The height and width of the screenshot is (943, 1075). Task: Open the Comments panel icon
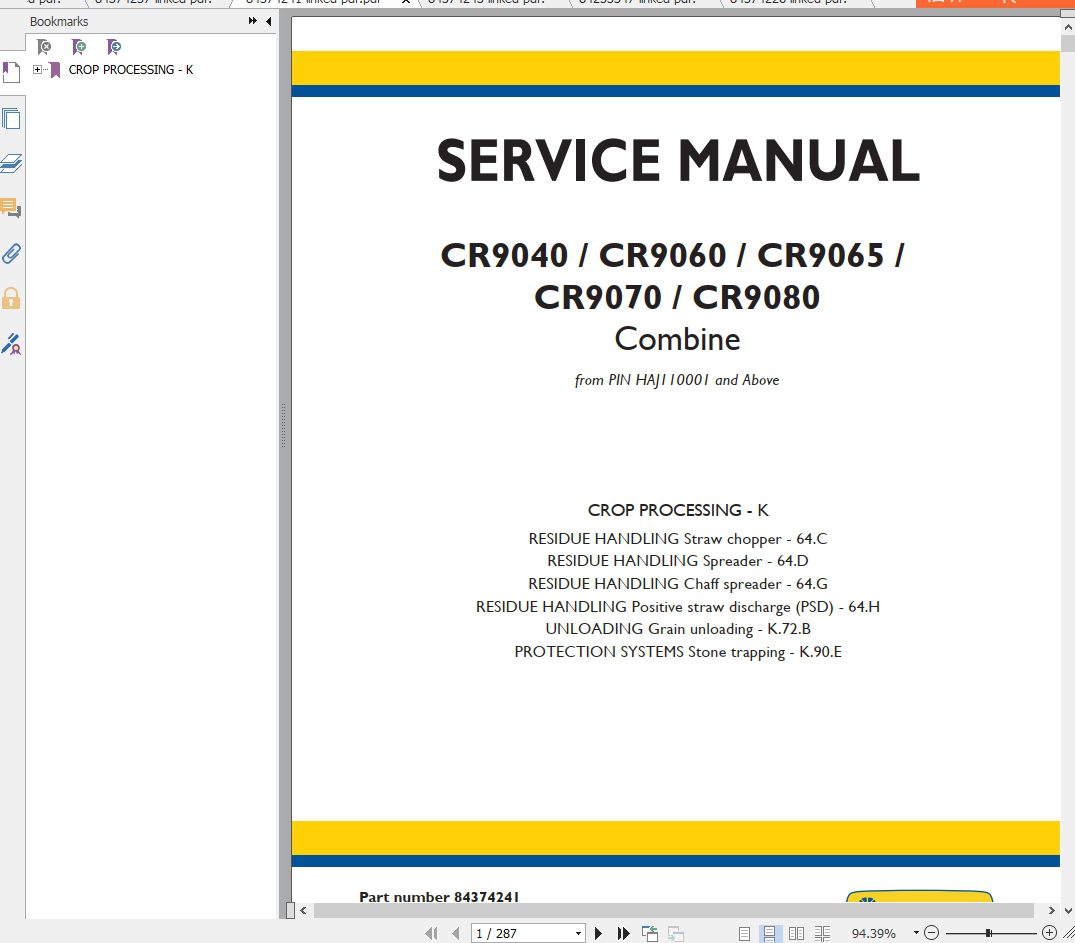point(12,208)
